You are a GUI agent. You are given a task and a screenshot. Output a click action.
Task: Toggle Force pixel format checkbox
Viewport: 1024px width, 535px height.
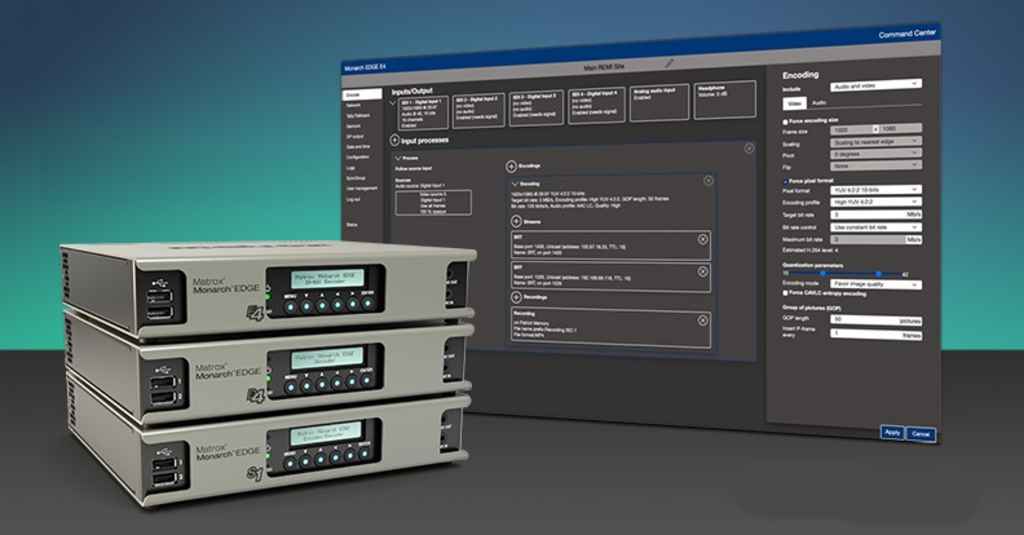(785, 181)
